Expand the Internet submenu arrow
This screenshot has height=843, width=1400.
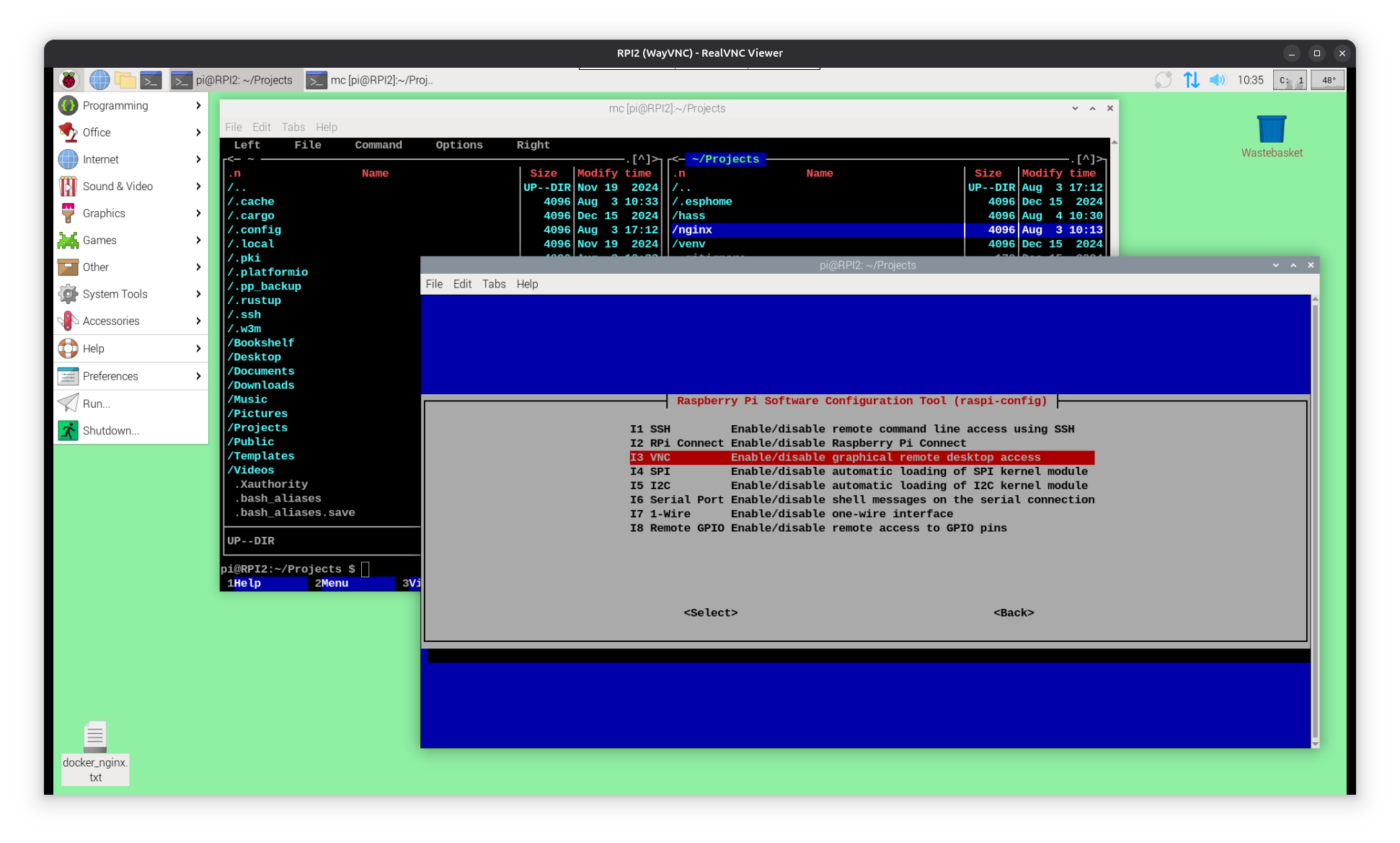198,159
